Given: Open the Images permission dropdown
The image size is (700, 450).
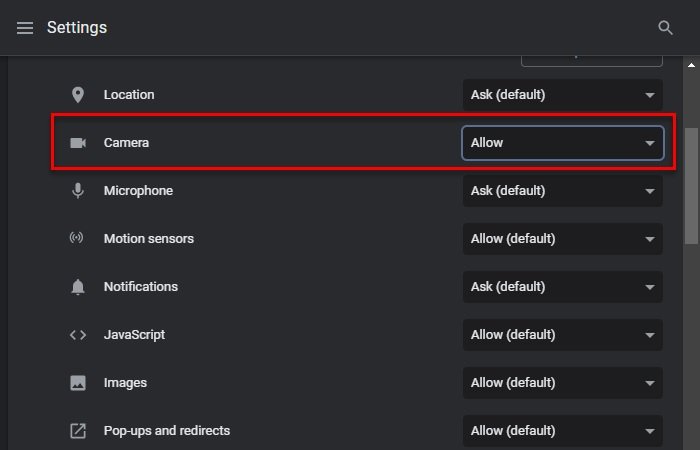Looking at the screenshot, I should [562, 383].
